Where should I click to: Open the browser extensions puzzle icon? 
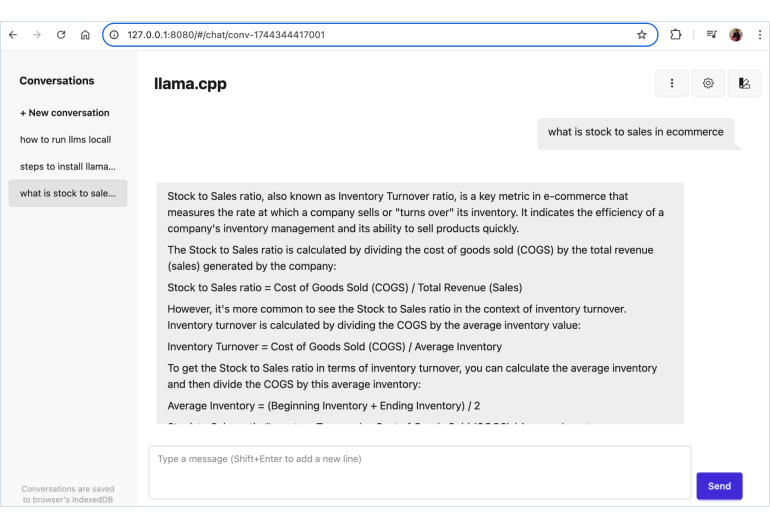[676, 35]
